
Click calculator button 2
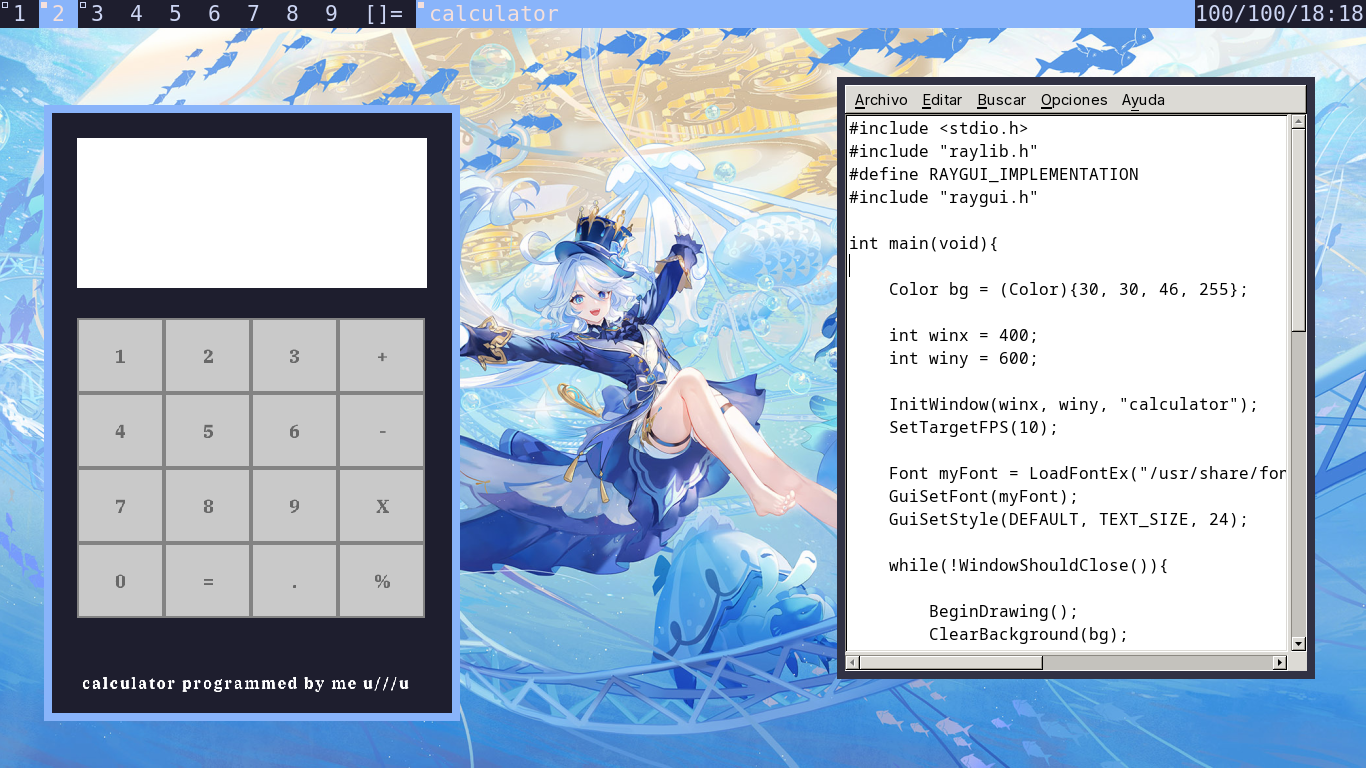[208, 356]
